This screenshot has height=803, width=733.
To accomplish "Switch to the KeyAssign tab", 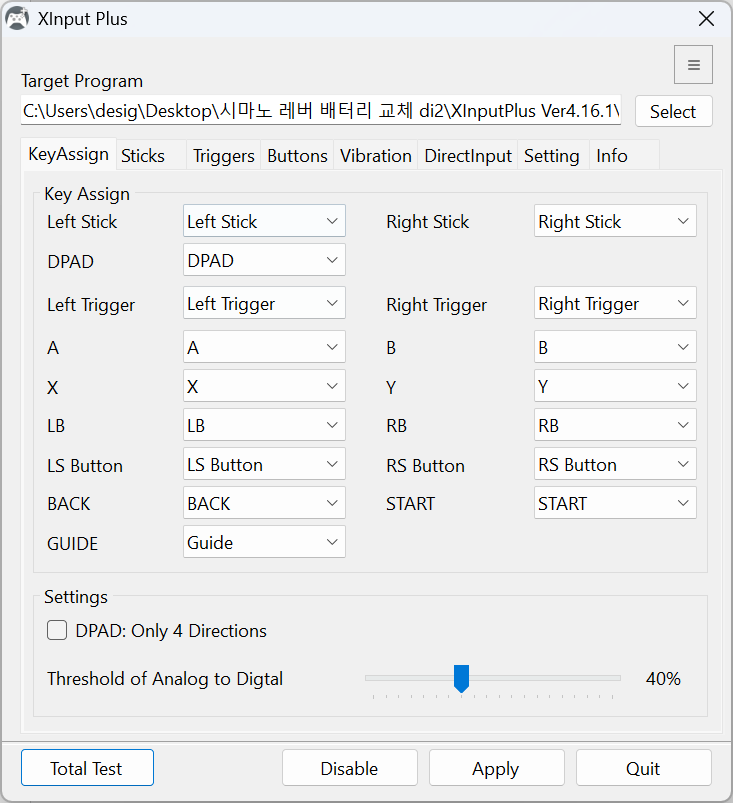I will [x=69, y=154].
